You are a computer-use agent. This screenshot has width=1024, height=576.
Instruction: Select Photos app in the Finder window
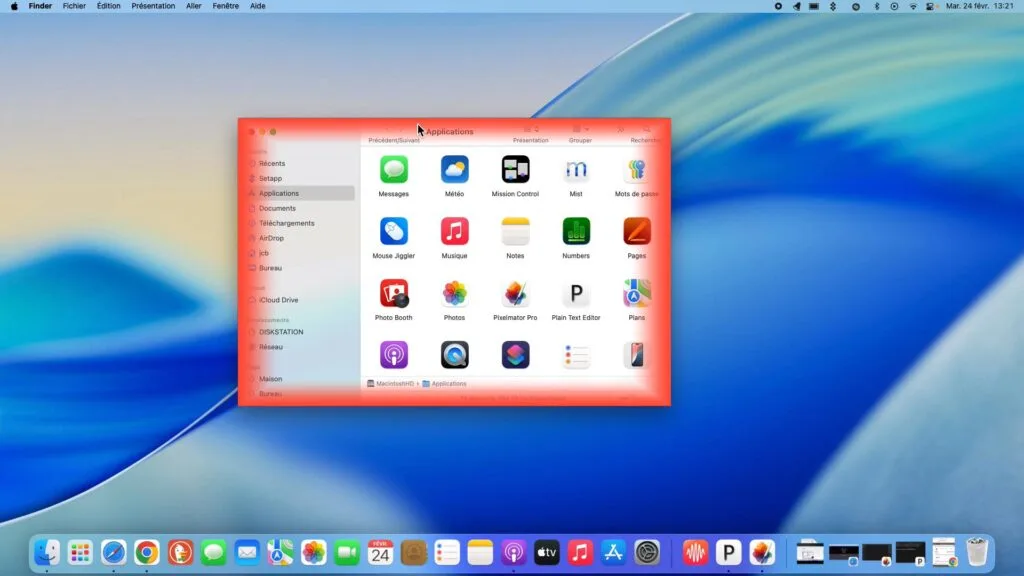pos(455,293)
